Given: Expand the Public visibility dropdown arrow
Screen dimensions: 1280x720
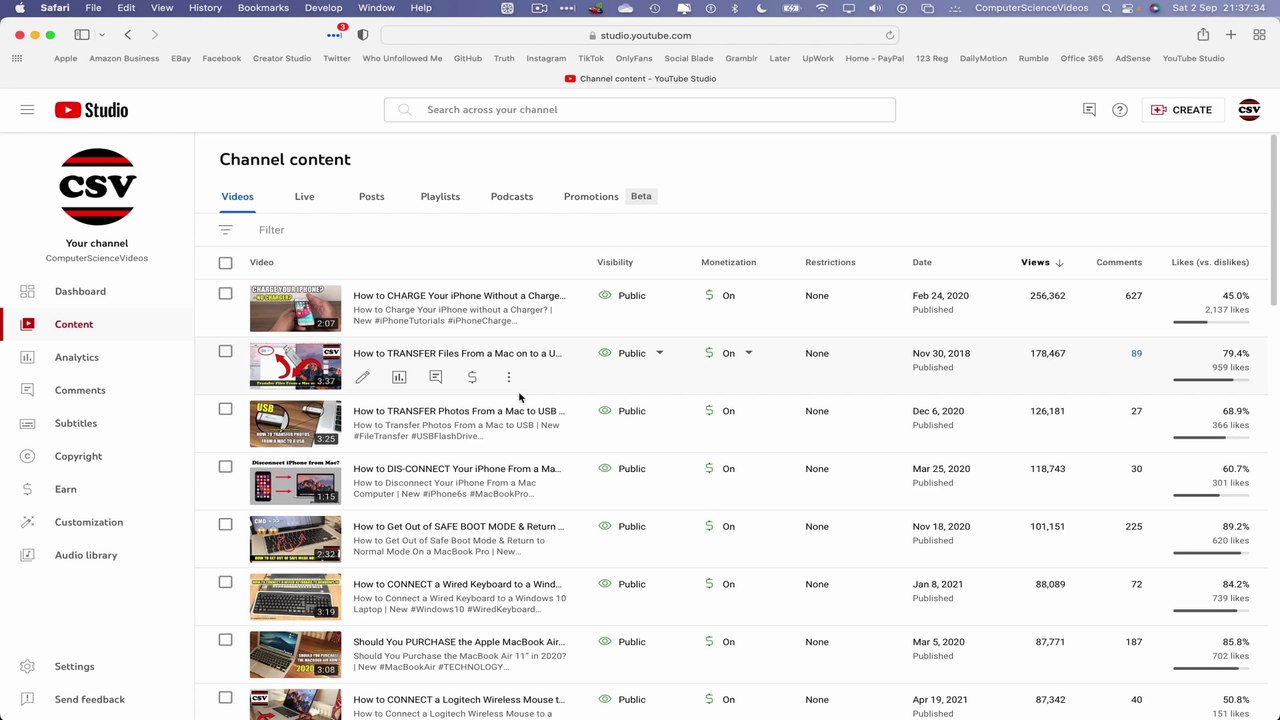Looking at the screenshot, I should point(659,353).
